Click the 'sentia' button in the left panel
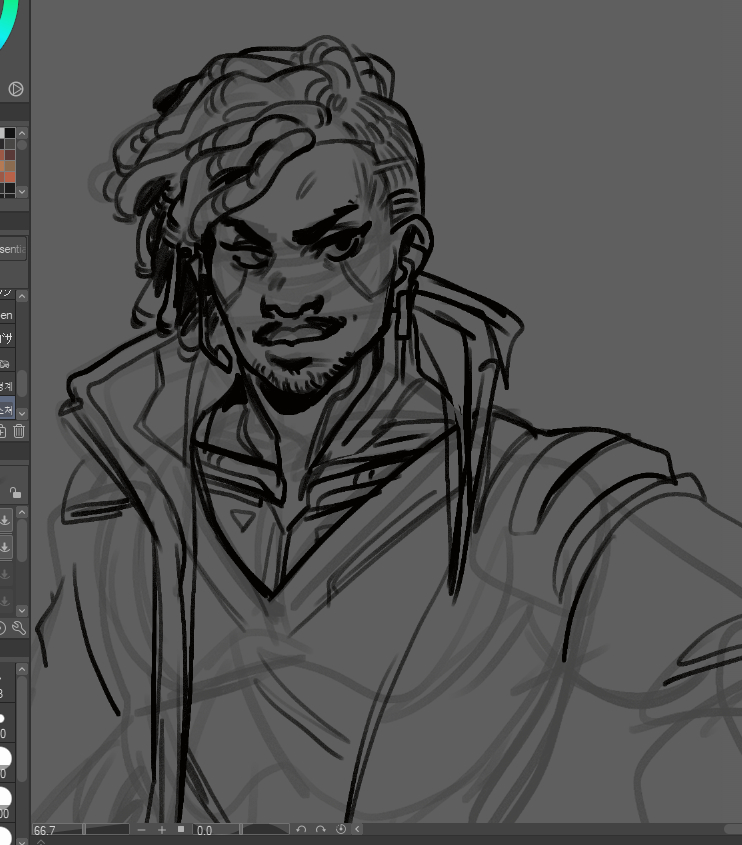 (x=12, y=249)
